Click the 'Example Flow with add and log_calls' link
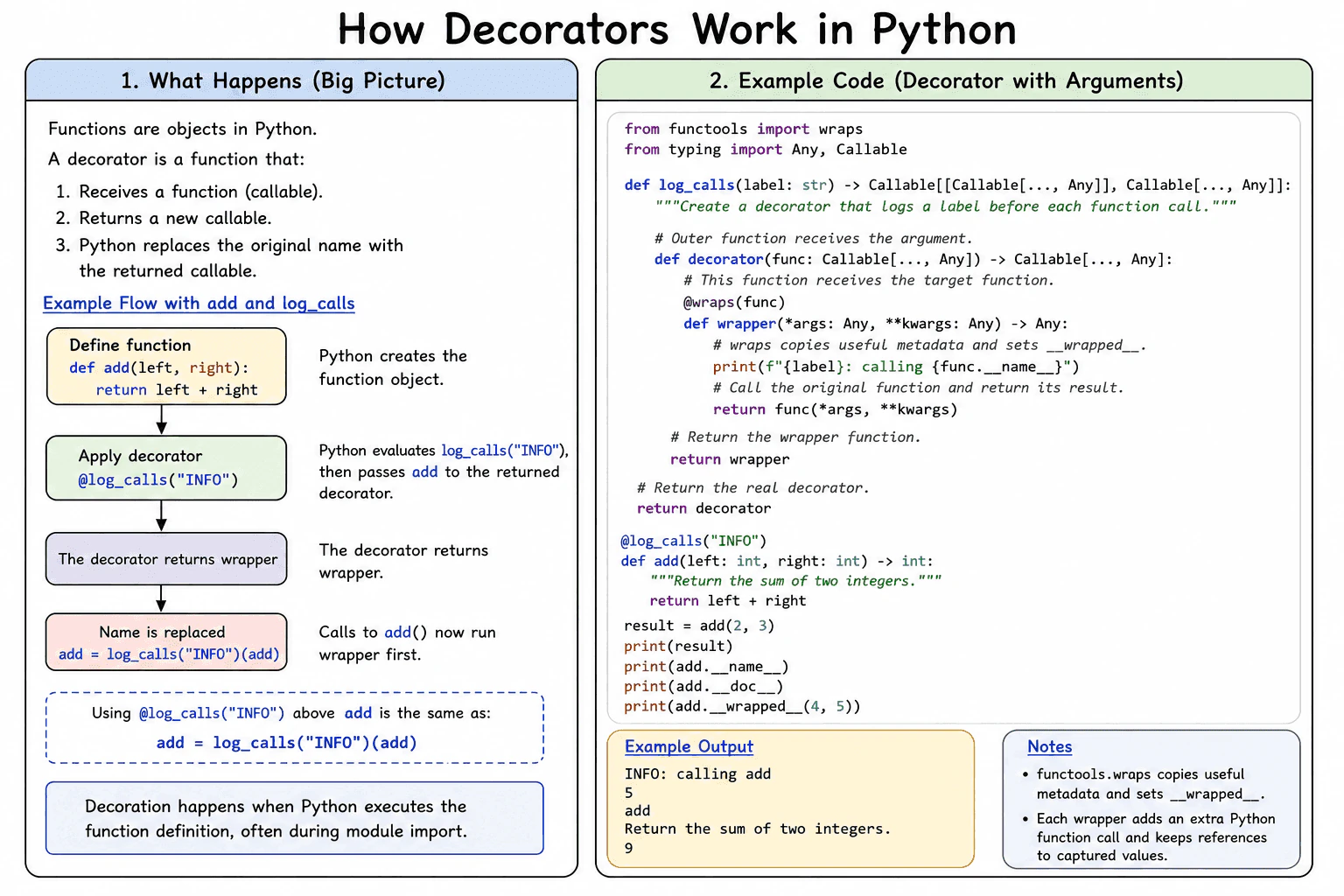Viewport: 1344px width, 896px height. point(199,304)
